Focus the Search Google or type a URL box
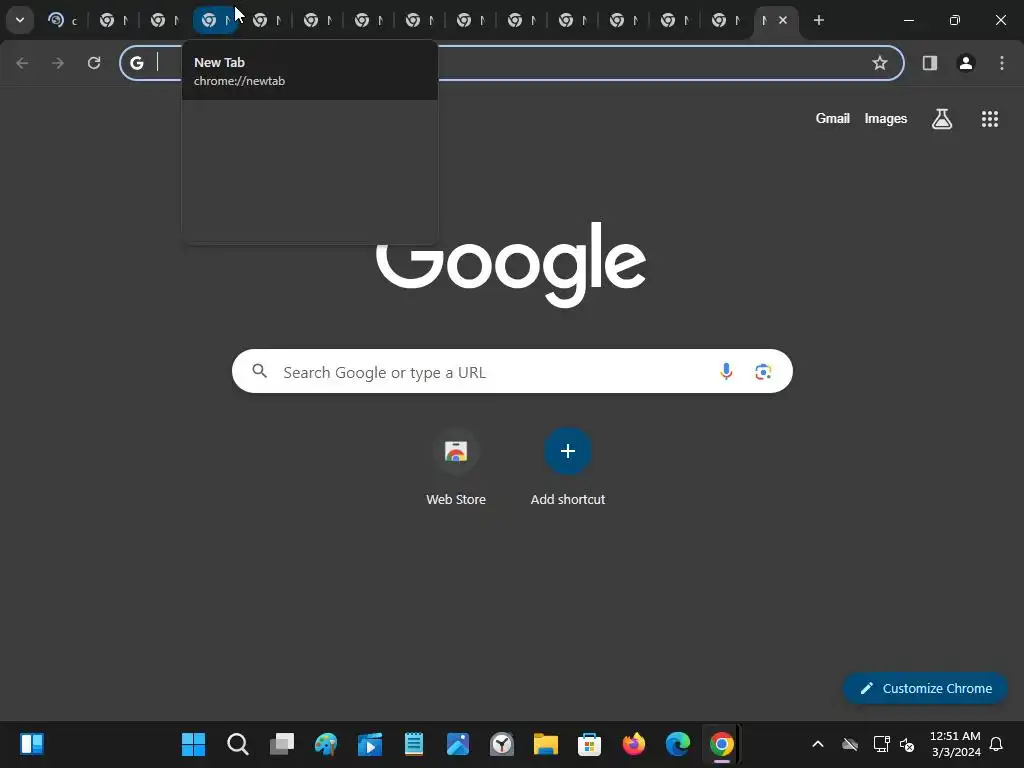 (x=512, y=372)
